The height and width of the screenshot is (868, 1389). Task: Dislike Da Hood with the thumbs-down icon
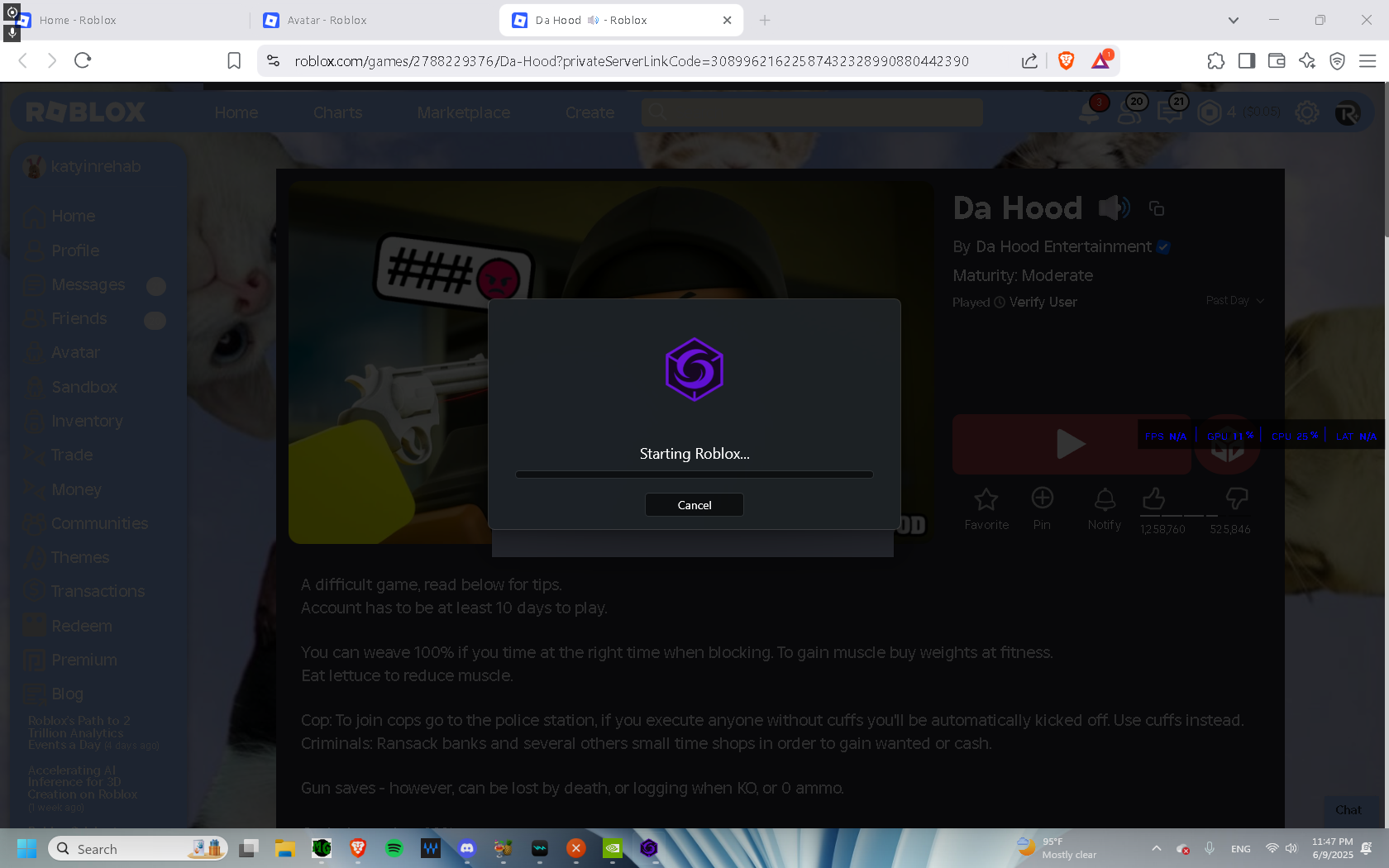click(x=1237, y=498)
